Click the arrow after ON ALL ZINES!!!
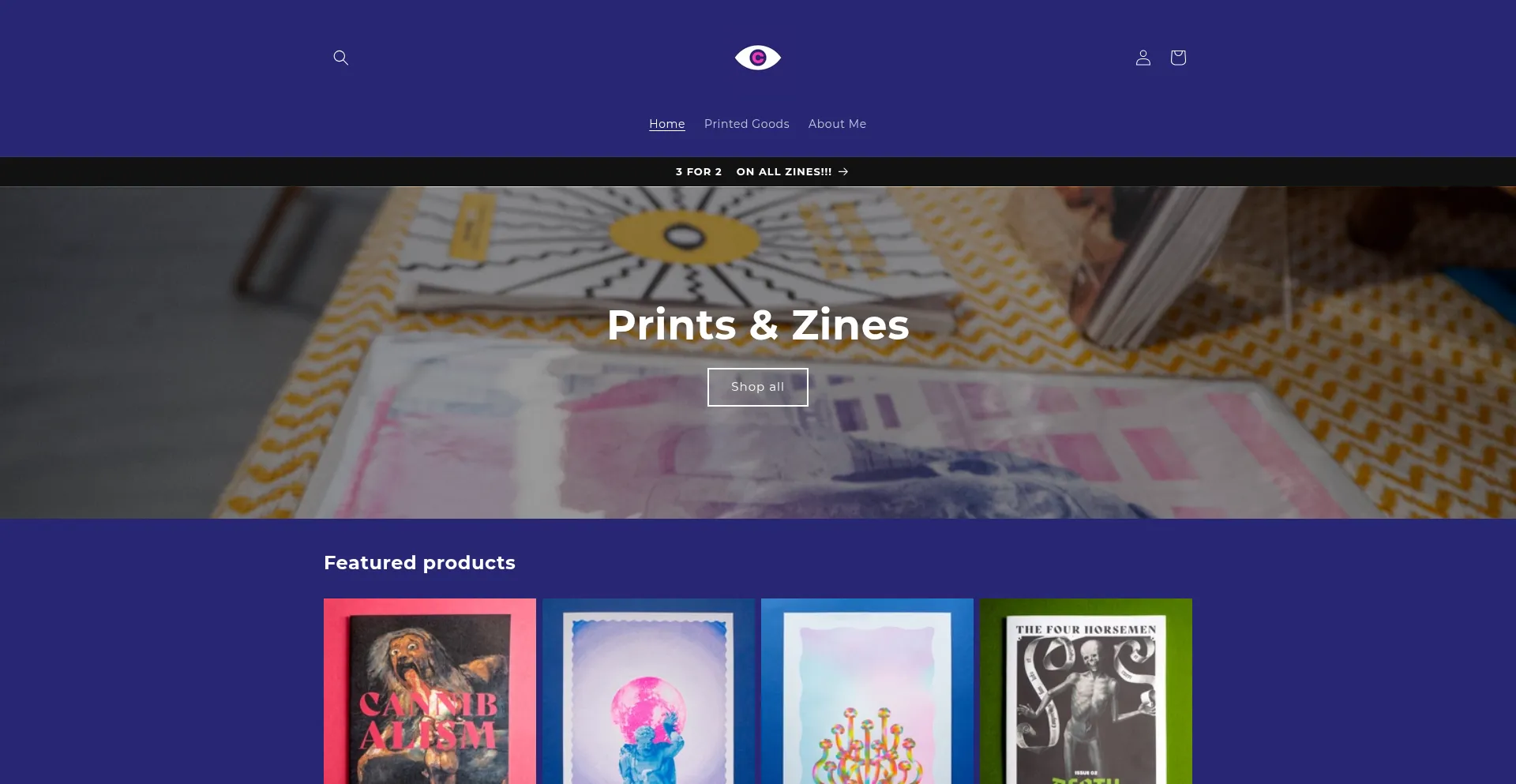This screenshot has width=1516, height=784. [x=843, y=171]
